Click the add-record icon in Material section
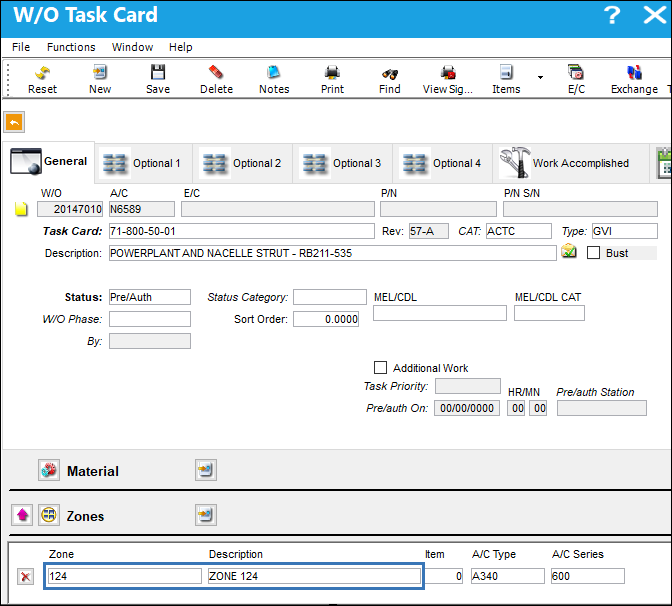 (206, 470)
